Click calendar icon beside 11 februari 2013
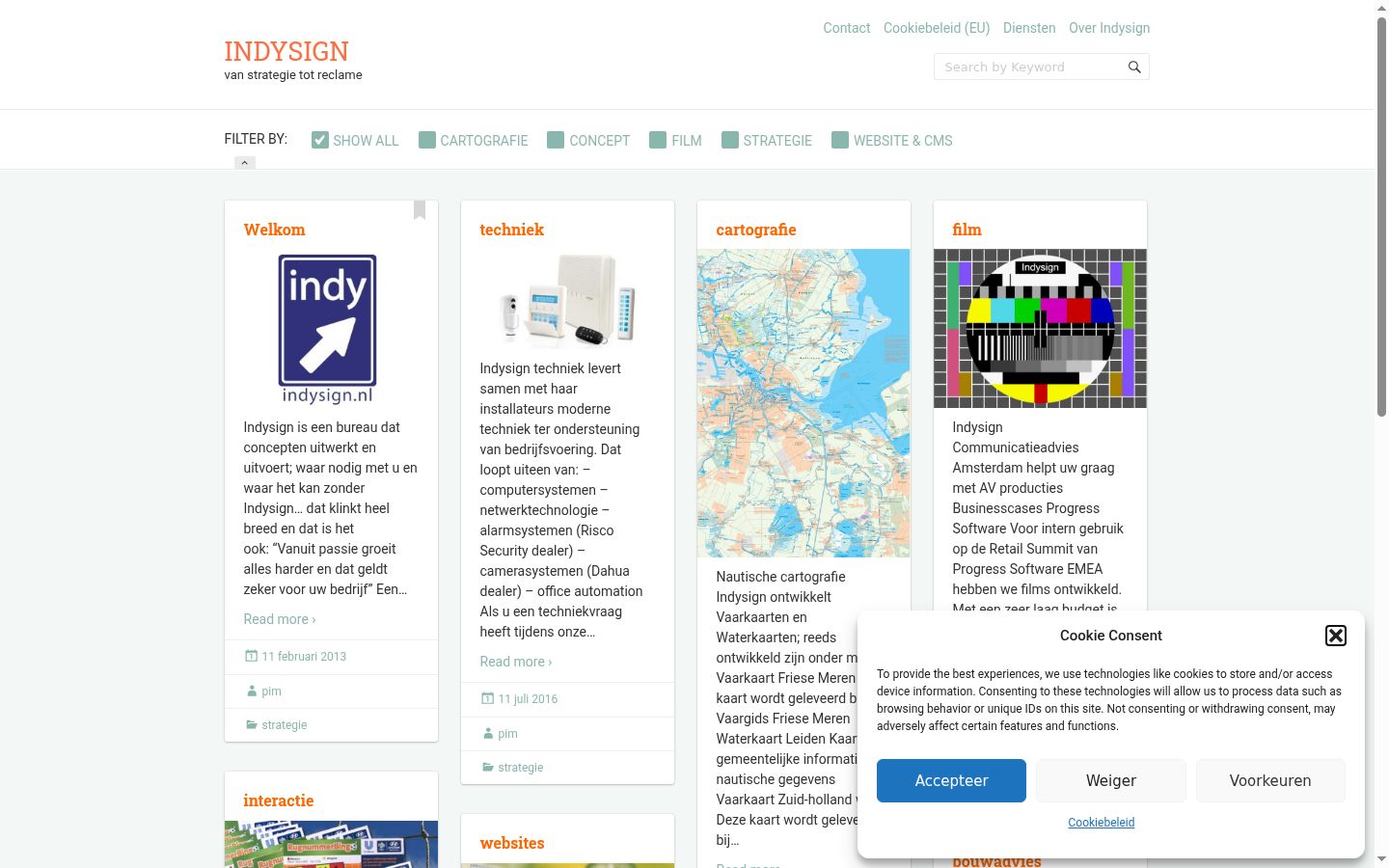This screenshot has width=1389, height=868. (x=251, y=656)
